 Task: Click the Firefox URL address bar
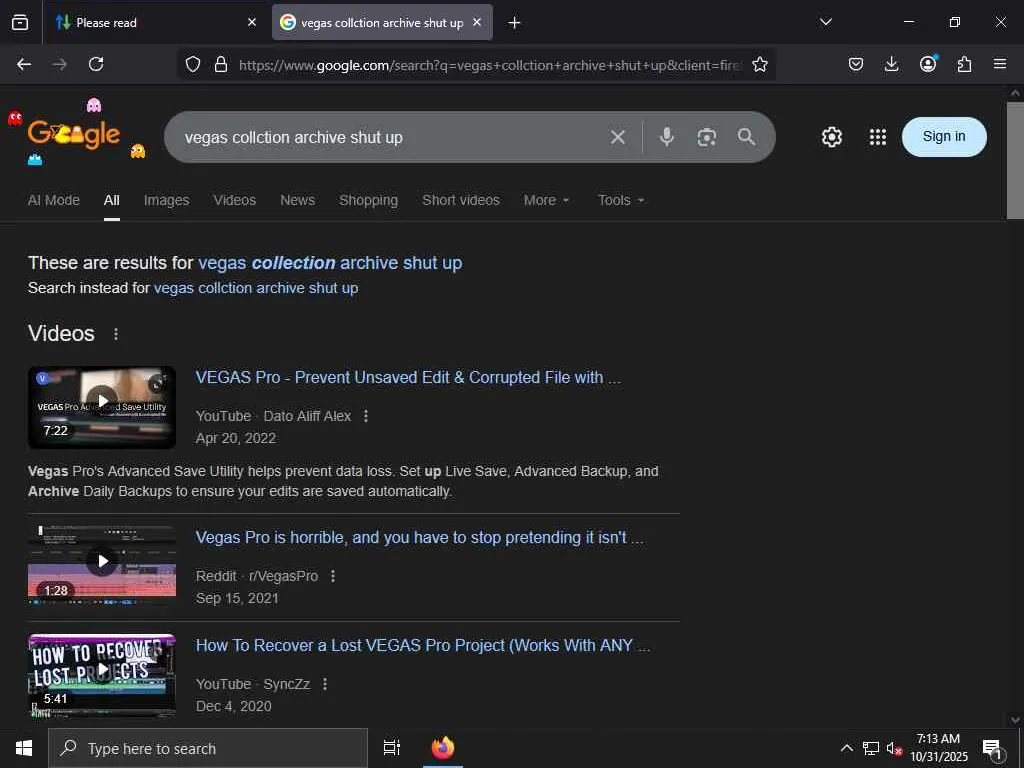tap(490, 65)
